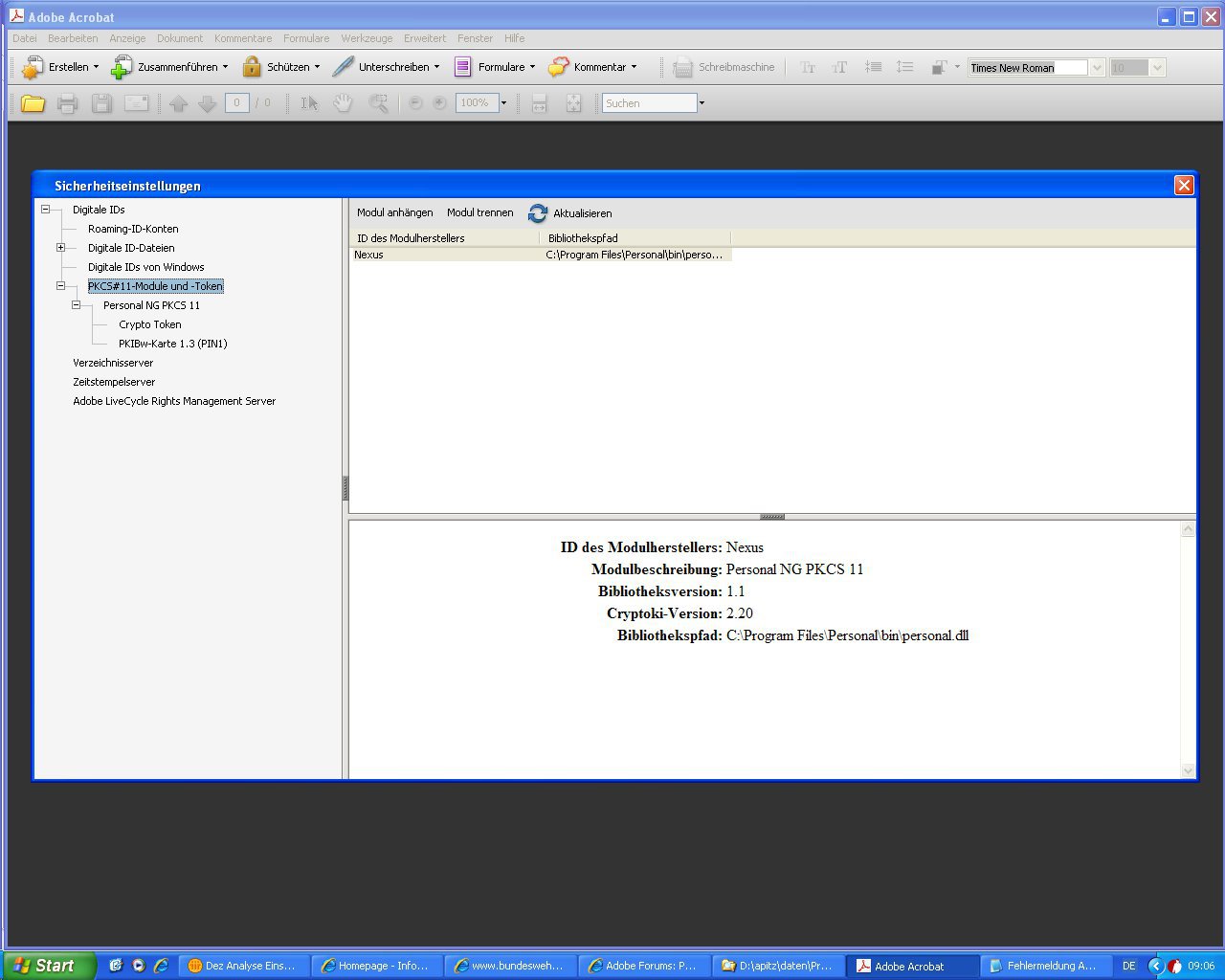
Task: Open the Bearbeiten menu
Action: pyautogui.click(x=73, y=38)
